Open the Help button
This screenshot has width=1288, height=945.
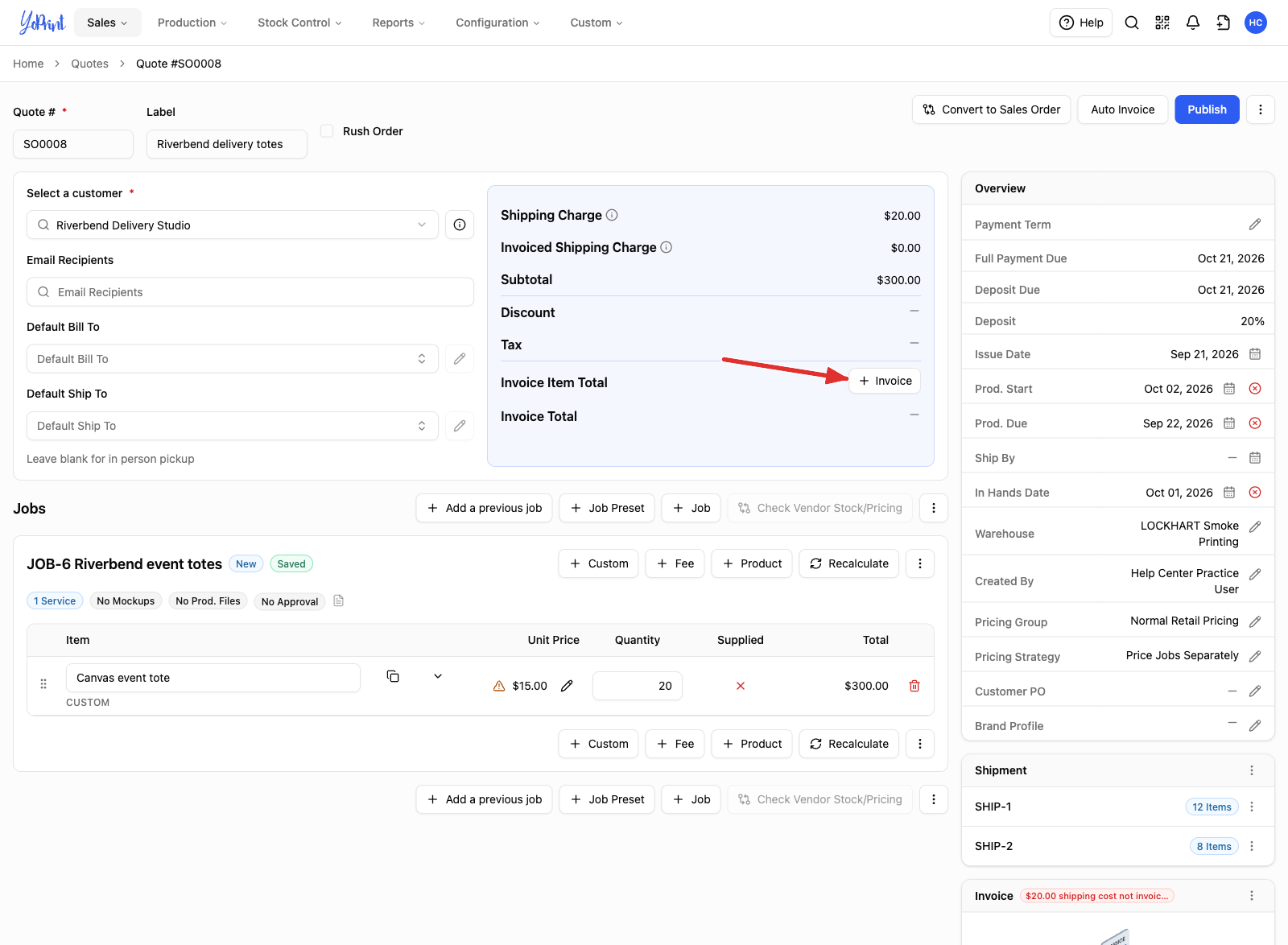coord(1081,23)
